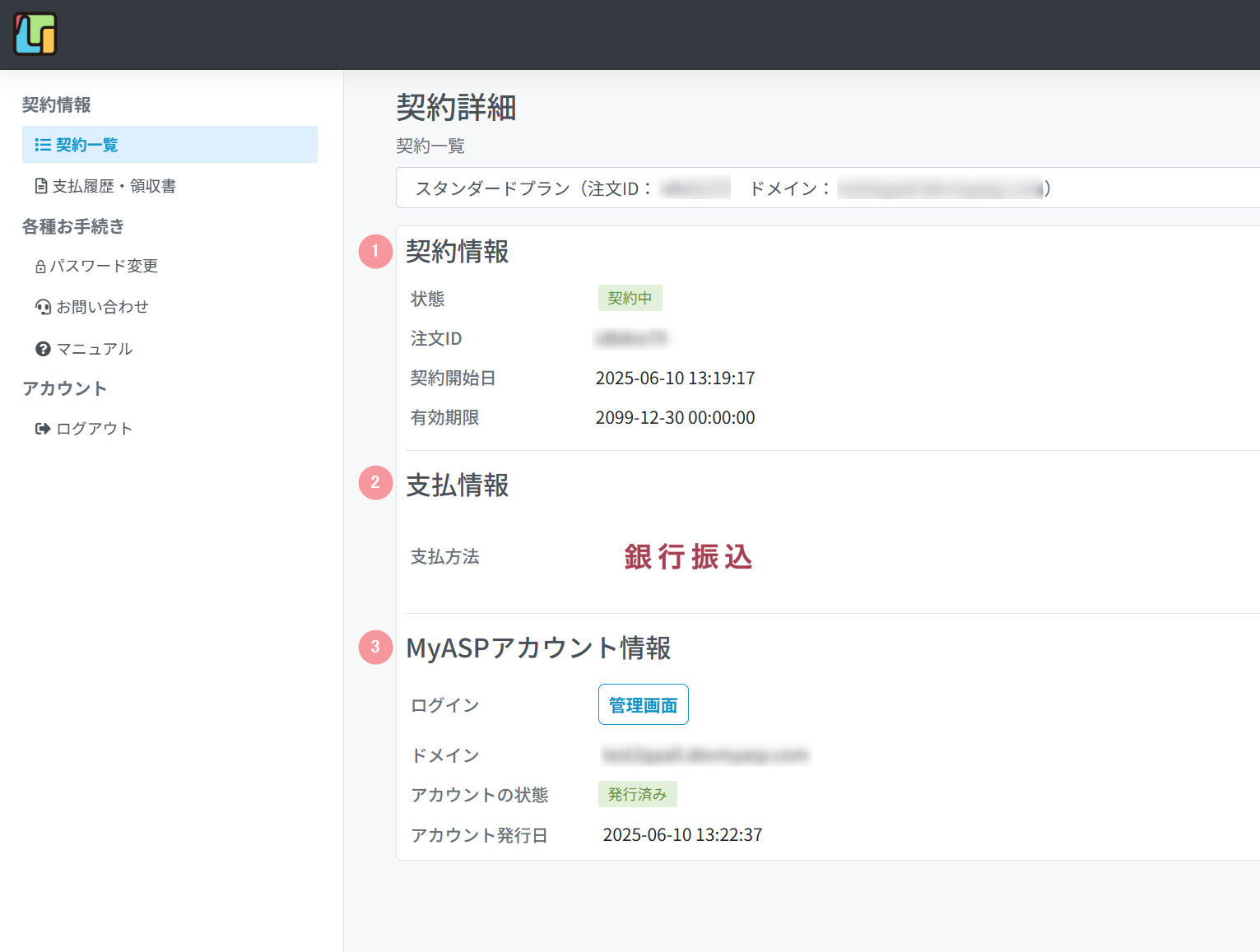1260x952 pixels.
Task: Click the logout arrow icon
Action: click(43, 429)
